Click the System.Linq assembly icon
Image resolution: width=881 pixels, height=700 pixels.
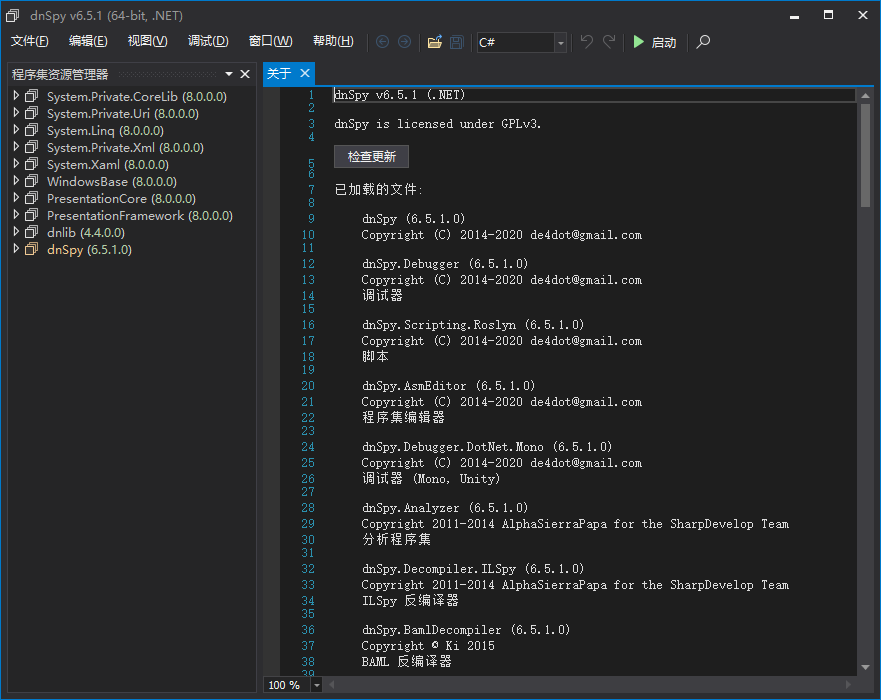pyautogui.click(x=32, y=130)
